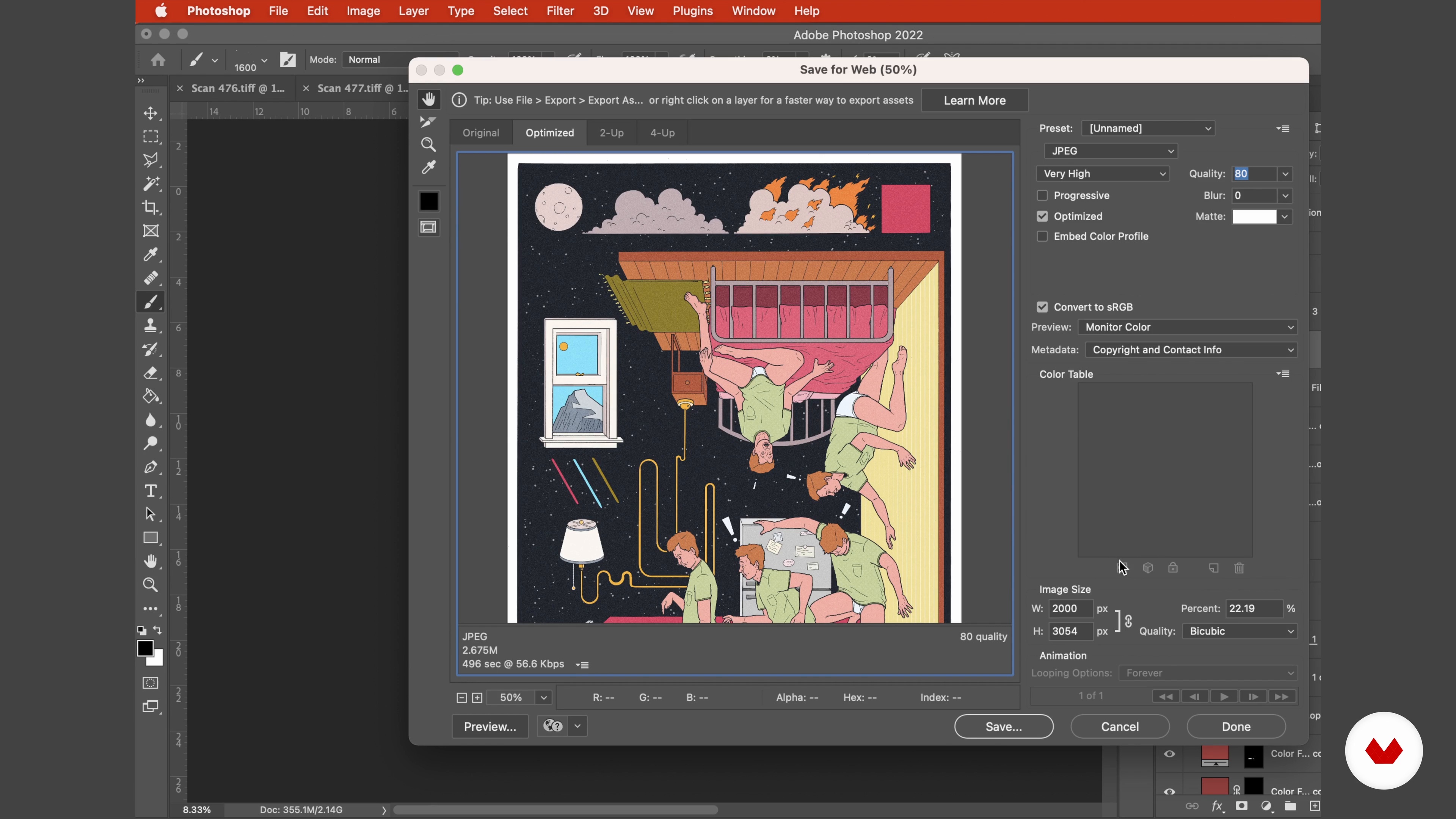Screen dimensions: 1456x819
Task: Select the Pen tool
Action: tap(151, 468)
